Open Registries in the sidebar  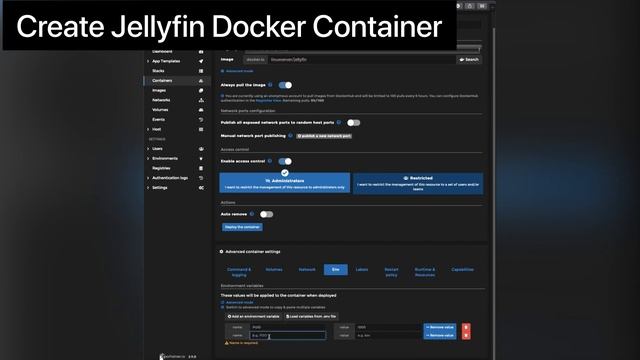pyautogui.click(x=161, y=168)
